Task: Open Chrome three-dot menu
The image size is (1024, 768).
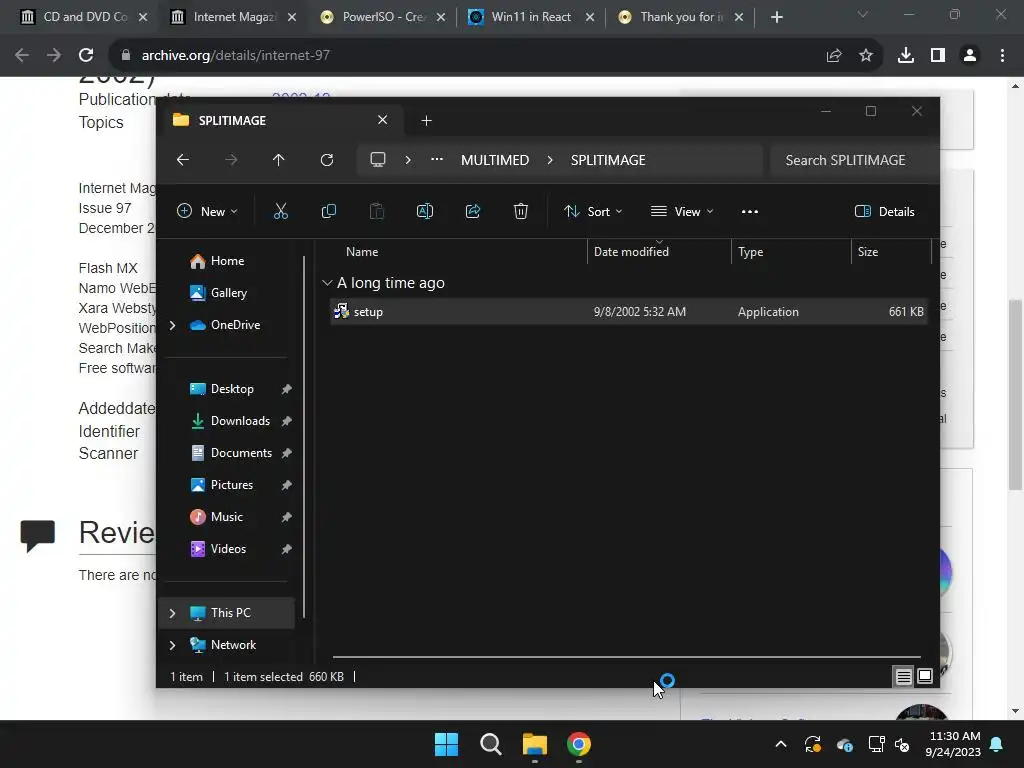Action: point(1002,56)
